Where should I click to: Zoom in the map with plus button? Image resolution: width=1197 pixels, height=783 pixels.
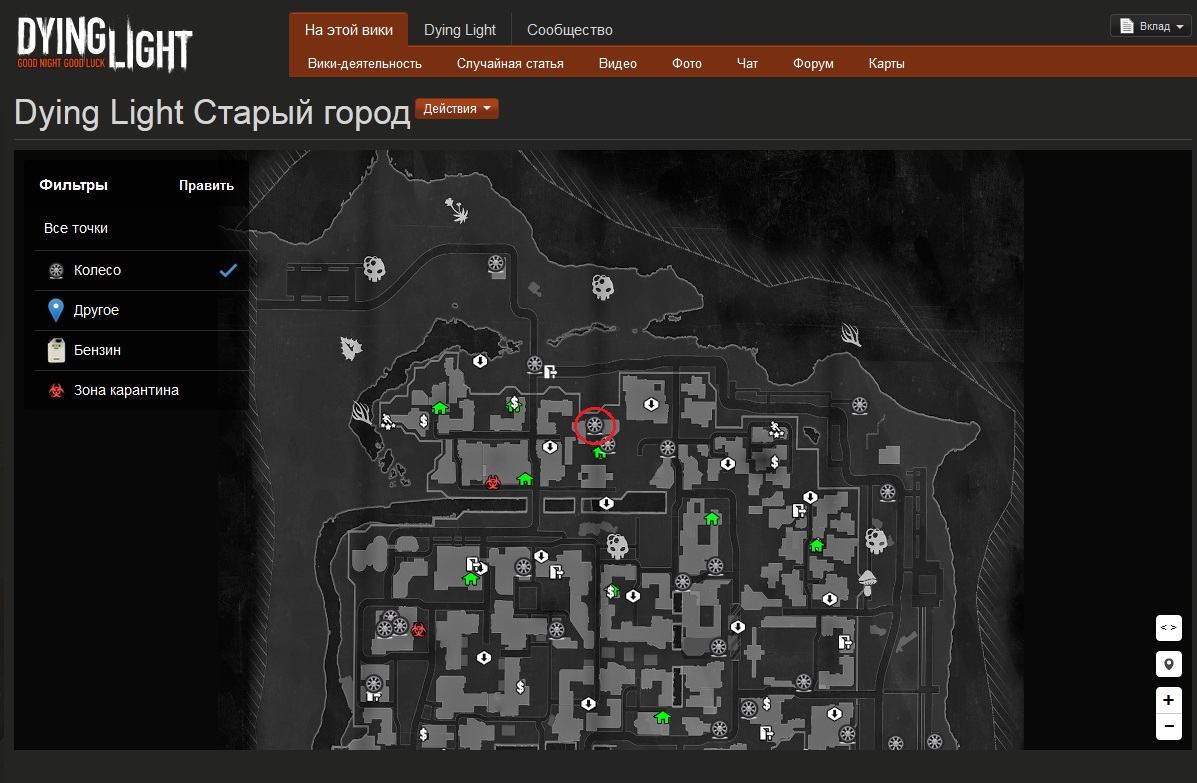[x=1168, y=700]
